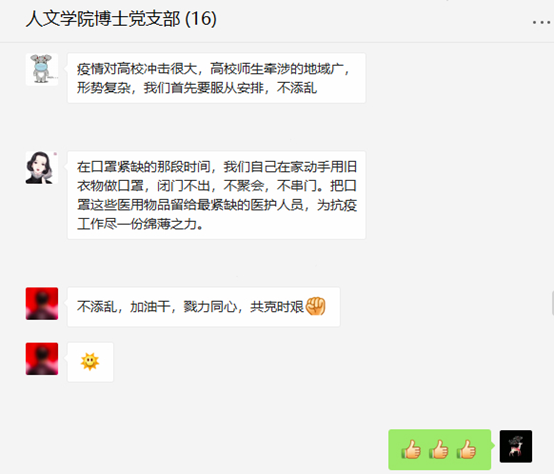The width and height of the screenshot is (554, 474).
Task: Click the red avatar beside the sun emoji
Action: pos(42,359)
